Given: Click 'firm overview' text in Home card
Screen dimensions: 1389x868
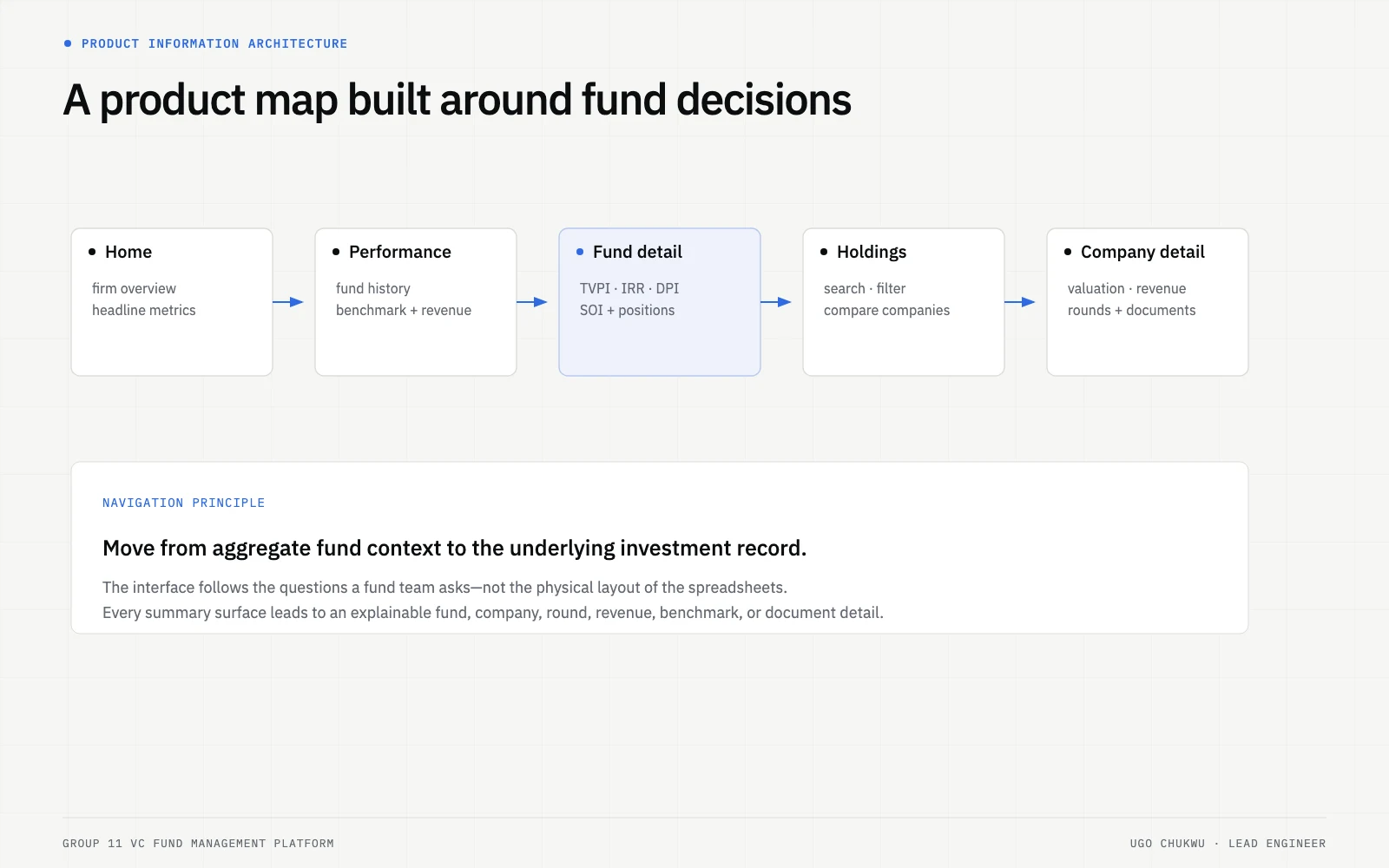Looking at the screenshot, I should coord(134,288).
